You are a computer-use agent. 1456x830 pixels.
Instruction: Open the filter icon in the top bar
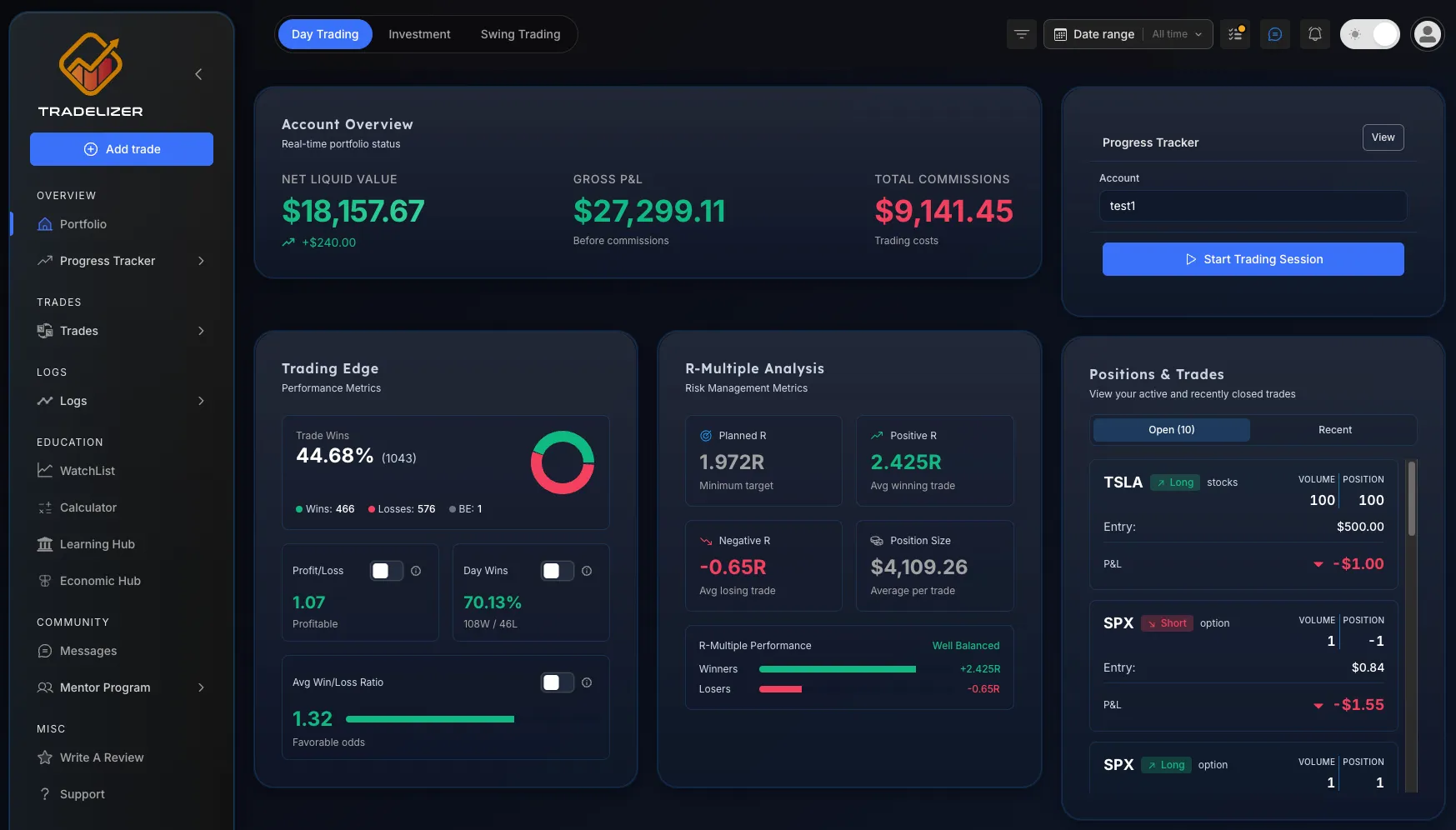[x=1021, y=34]
